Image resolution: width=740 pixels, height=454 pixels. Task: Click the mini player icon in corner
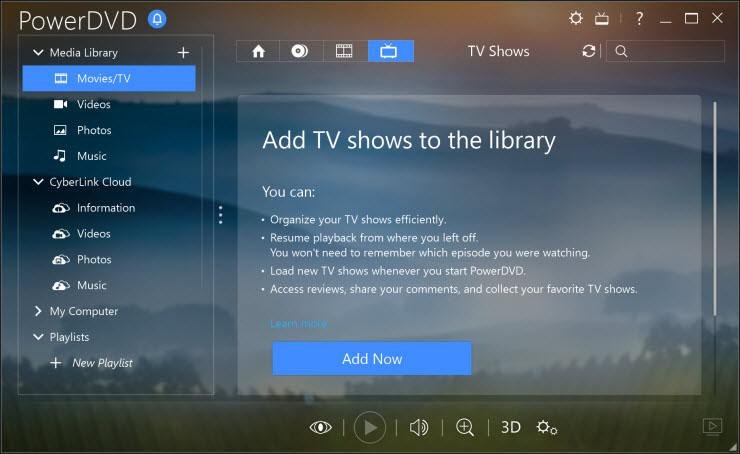point(712,427)
